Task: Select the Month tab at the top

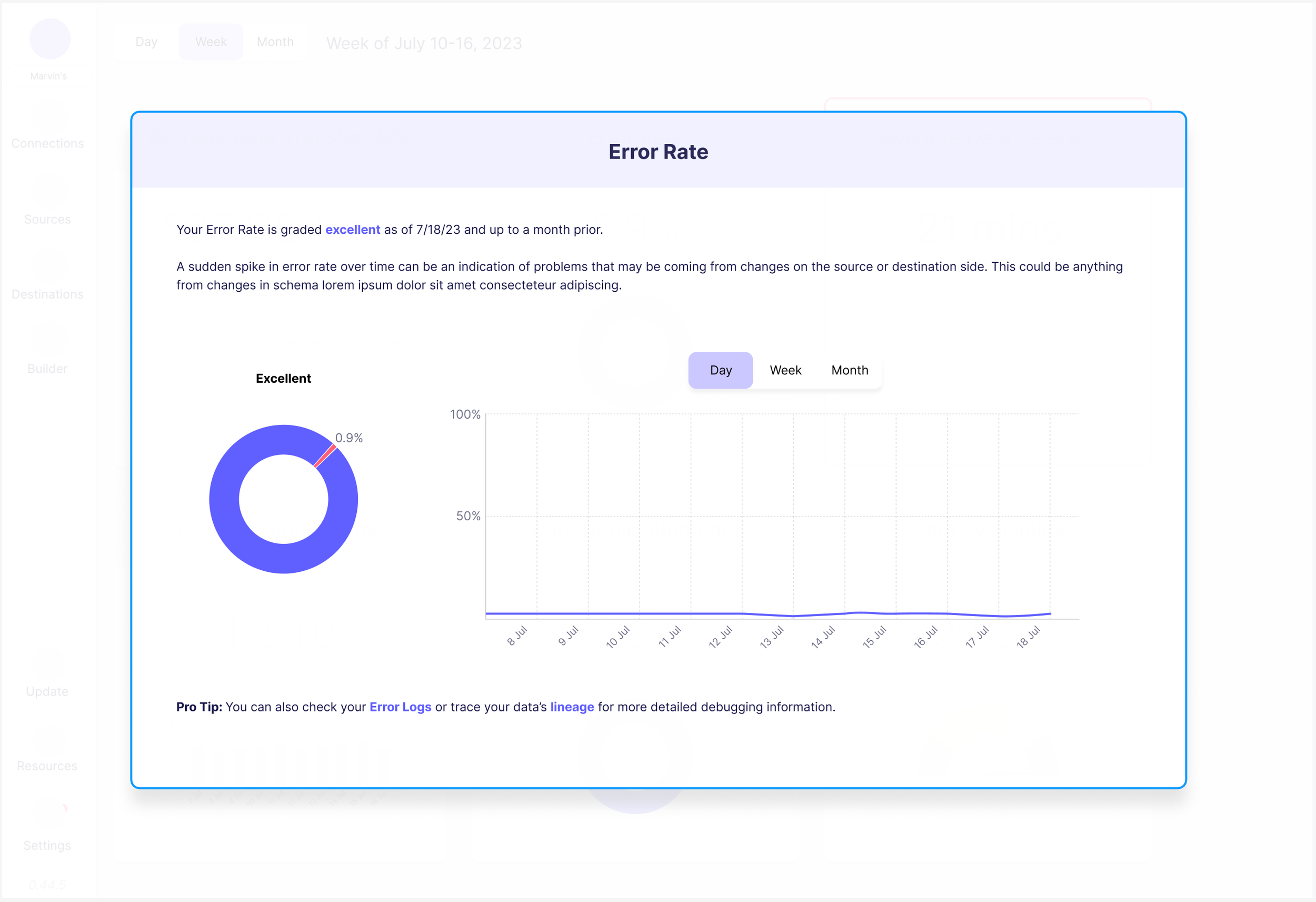Action: [275, 42]
